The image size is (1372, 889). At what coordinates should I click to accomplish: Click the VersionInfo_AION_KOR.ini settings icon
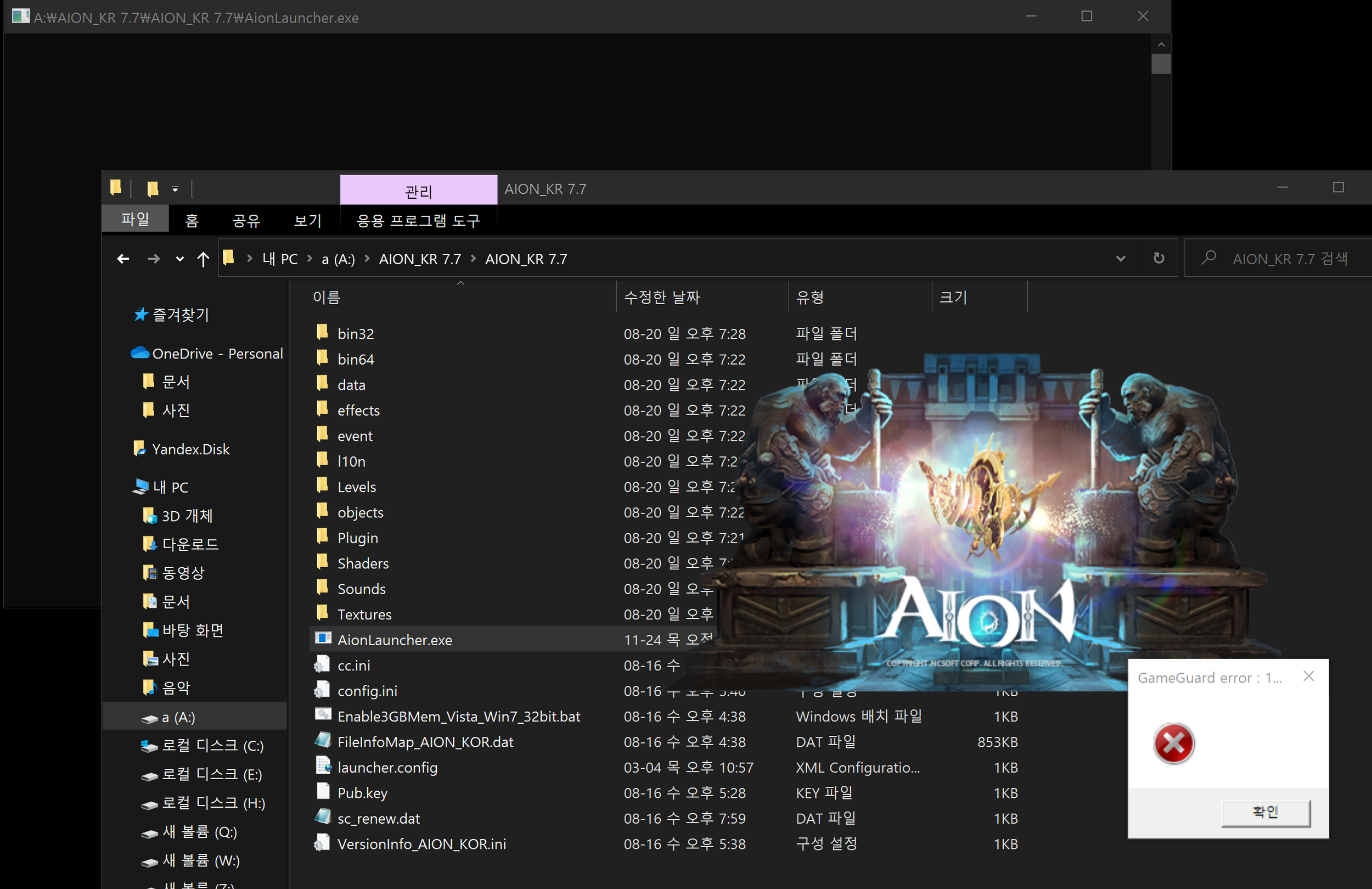tap(322, 844)
